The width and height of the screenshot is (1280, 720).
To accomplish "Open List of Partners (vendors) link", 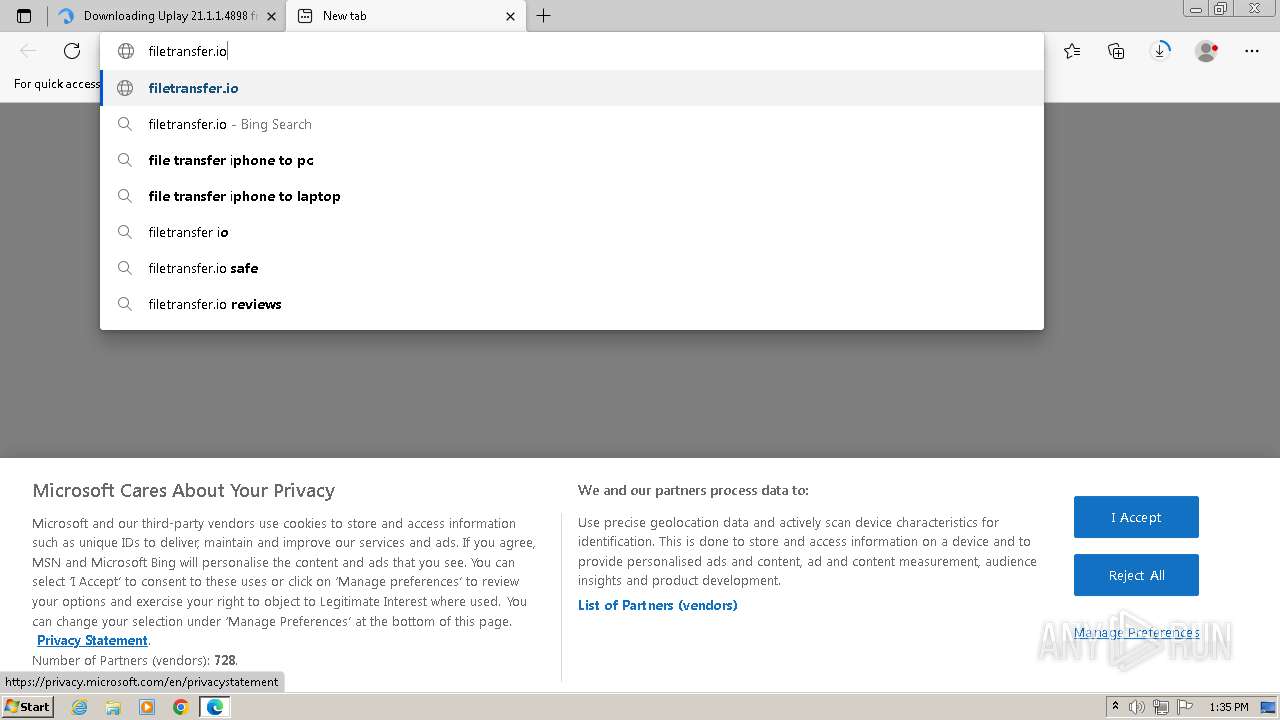I will pyautogui.click(x=657, y=605).
